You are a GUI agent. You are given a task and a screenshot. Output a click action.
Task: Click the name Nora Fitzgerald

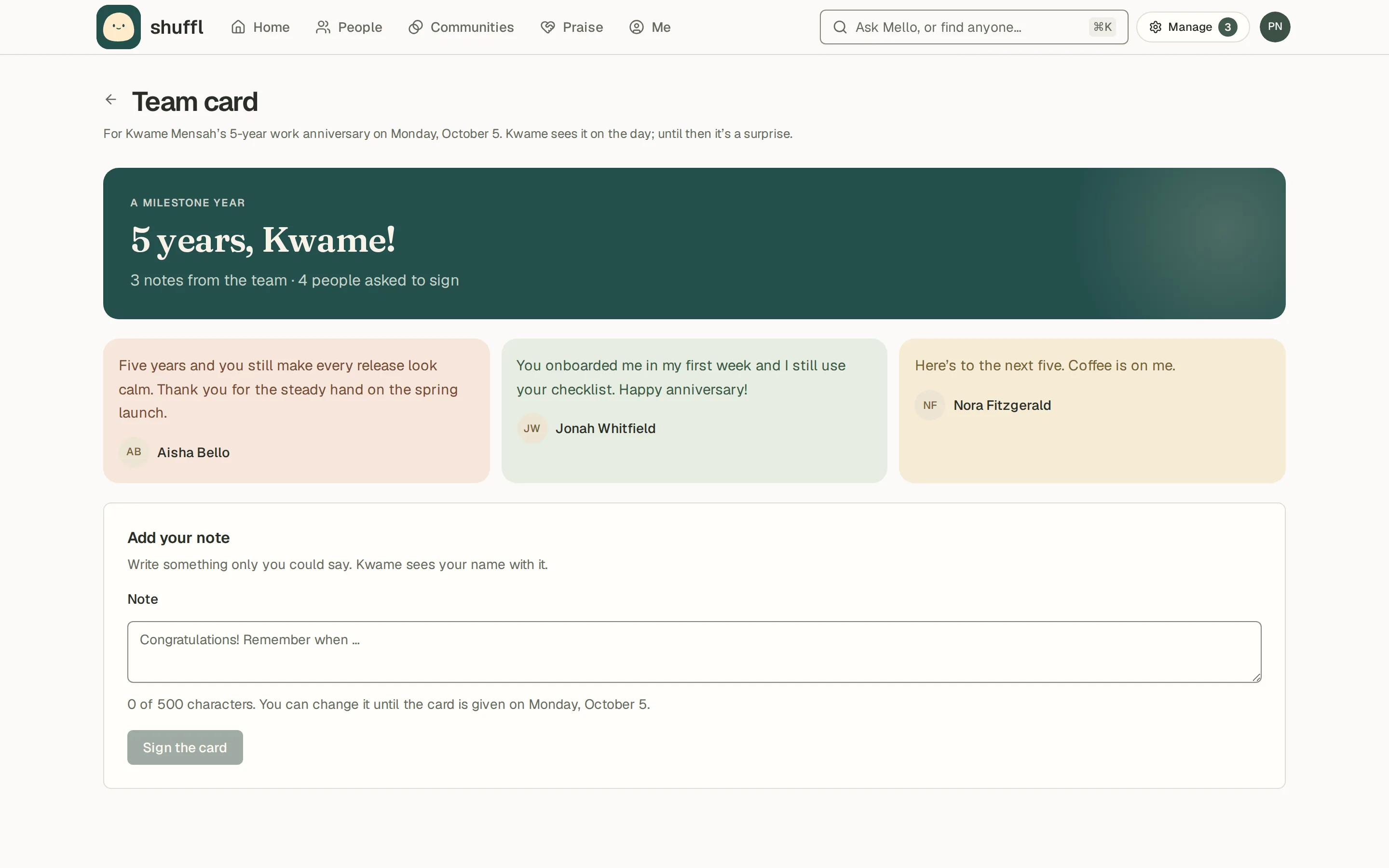point(1002,405)
